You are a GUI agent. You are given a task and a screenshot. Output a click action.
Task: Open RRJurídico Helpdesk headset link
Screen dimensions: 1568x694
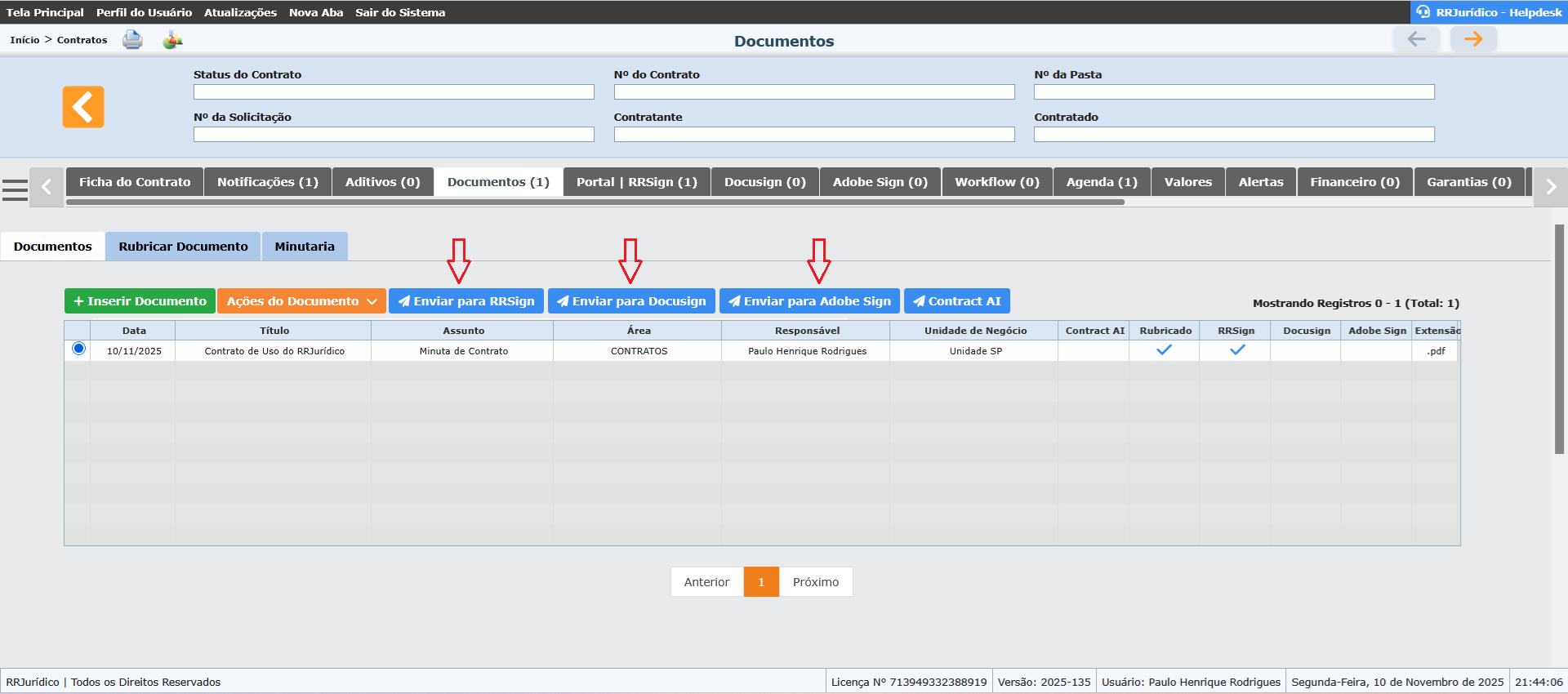pyautogui.click(x=1489, y=12)
